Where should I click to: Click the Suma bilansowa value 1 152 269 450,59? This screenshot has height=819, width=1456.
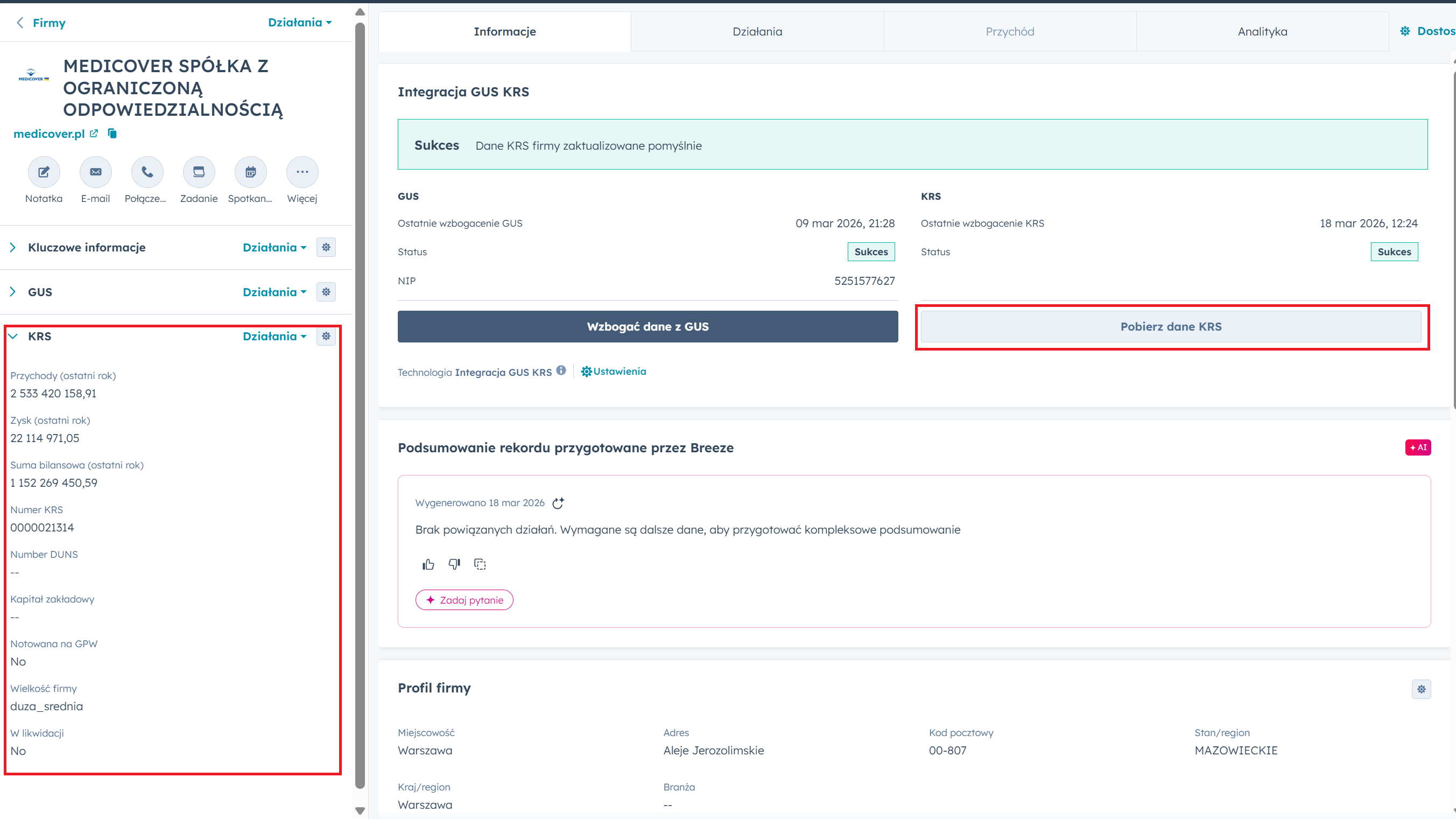pos(54,483)
